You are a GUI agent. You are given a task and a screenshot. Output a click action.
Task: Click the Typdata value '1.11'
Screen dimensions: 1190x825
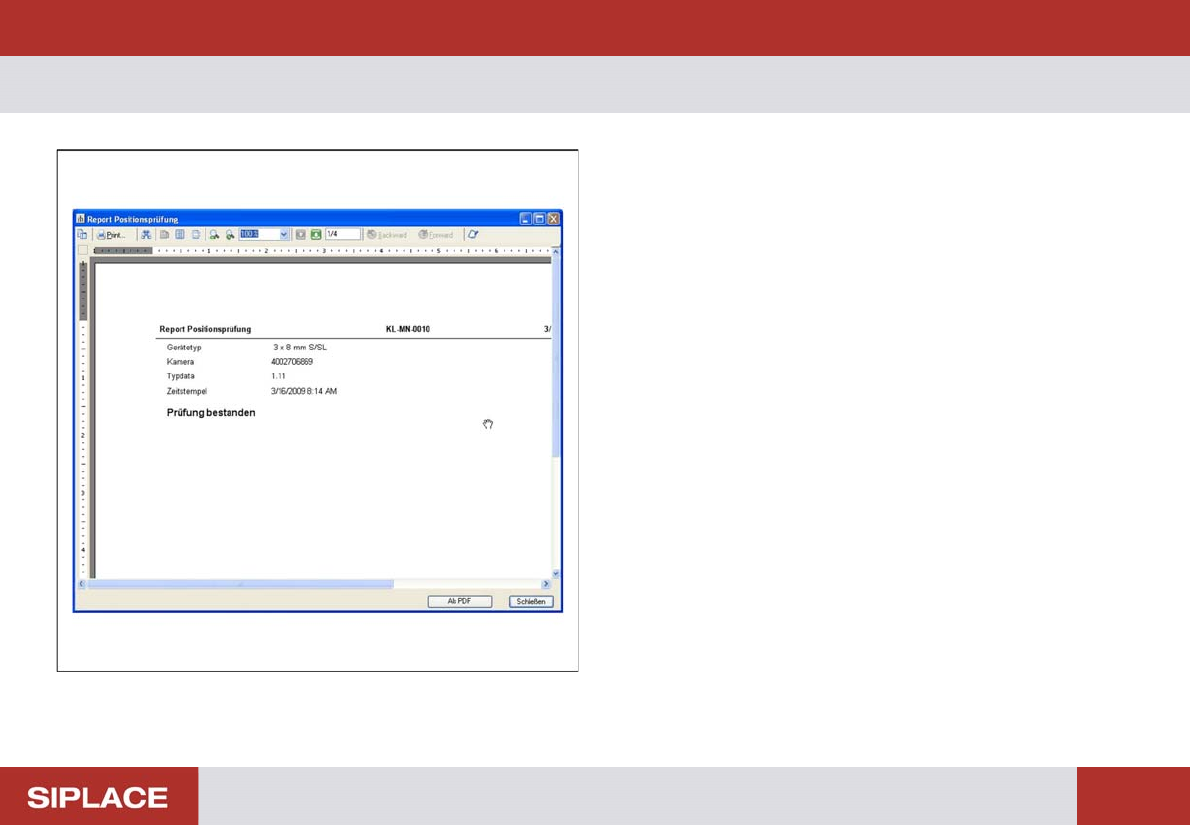278,376
